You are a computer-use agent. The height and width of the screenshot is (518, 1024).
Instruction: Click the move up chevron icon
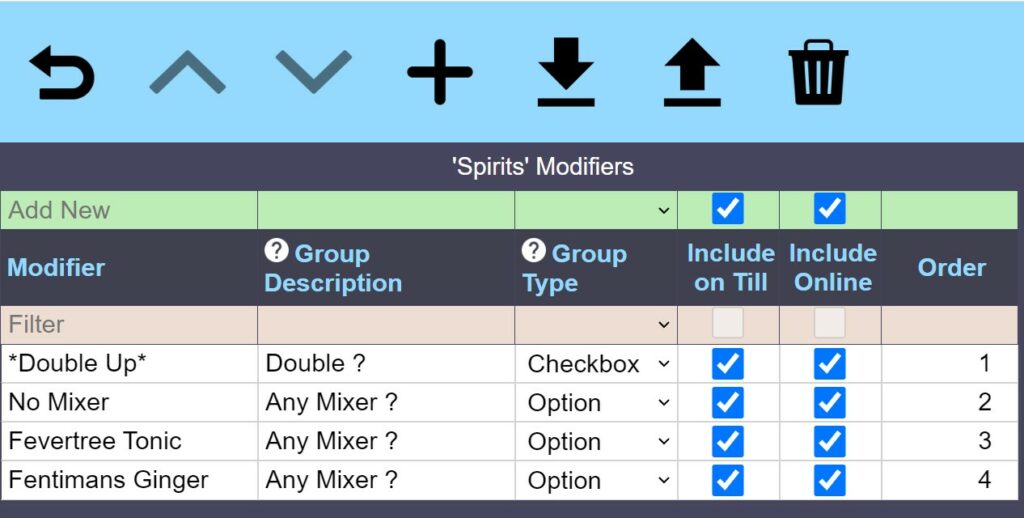tap(187, 74)
